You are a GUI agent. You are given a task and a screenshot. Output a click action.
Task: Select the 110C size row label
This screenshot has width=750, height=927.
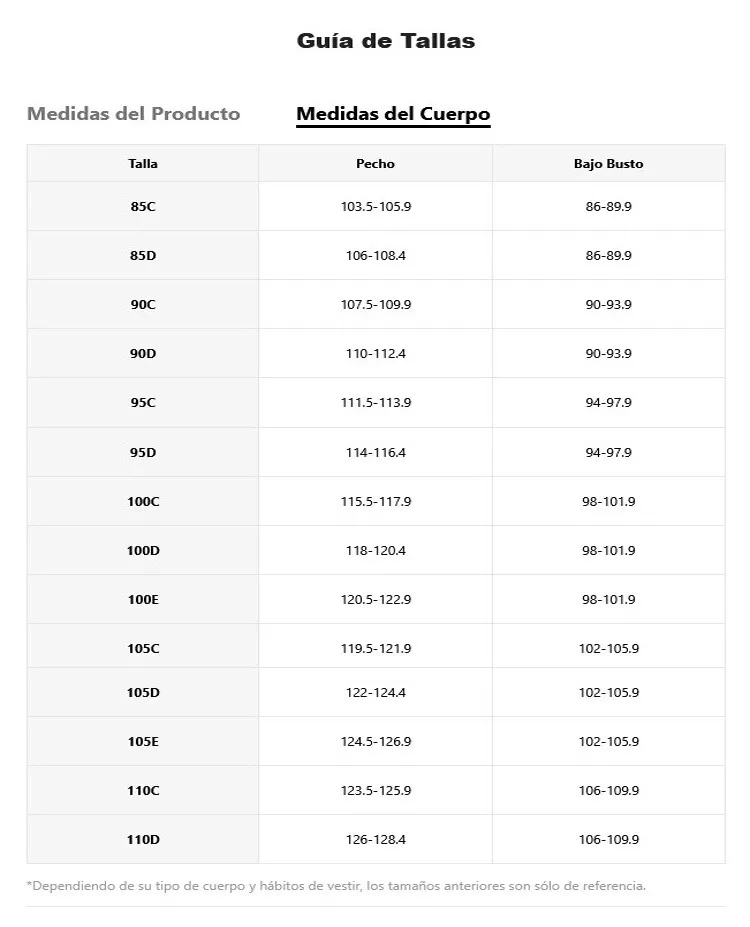coord(143,790)
